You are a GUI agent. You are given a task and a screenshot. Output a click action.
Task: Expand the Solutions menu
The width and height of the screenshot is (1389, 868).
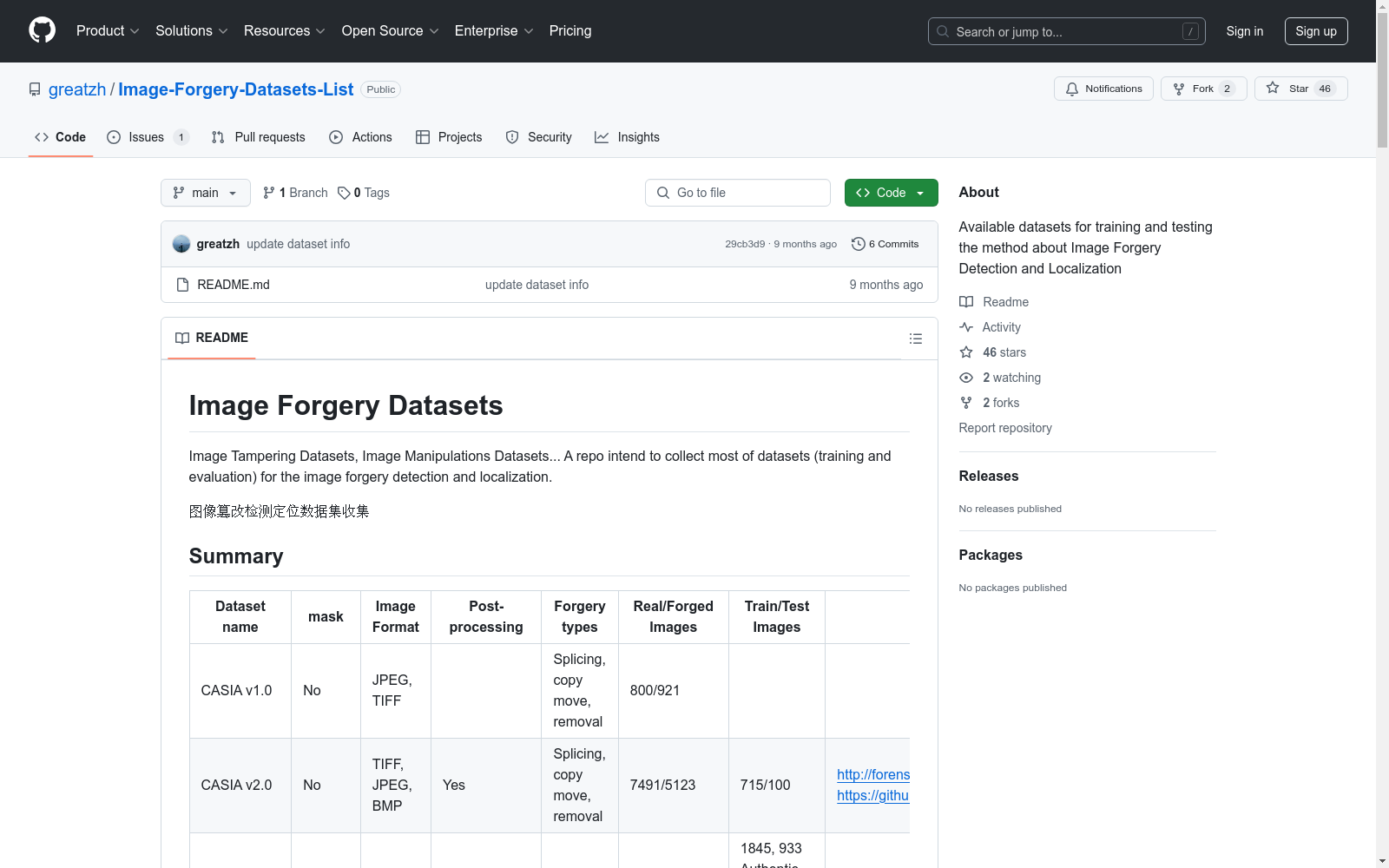point(192,31)
